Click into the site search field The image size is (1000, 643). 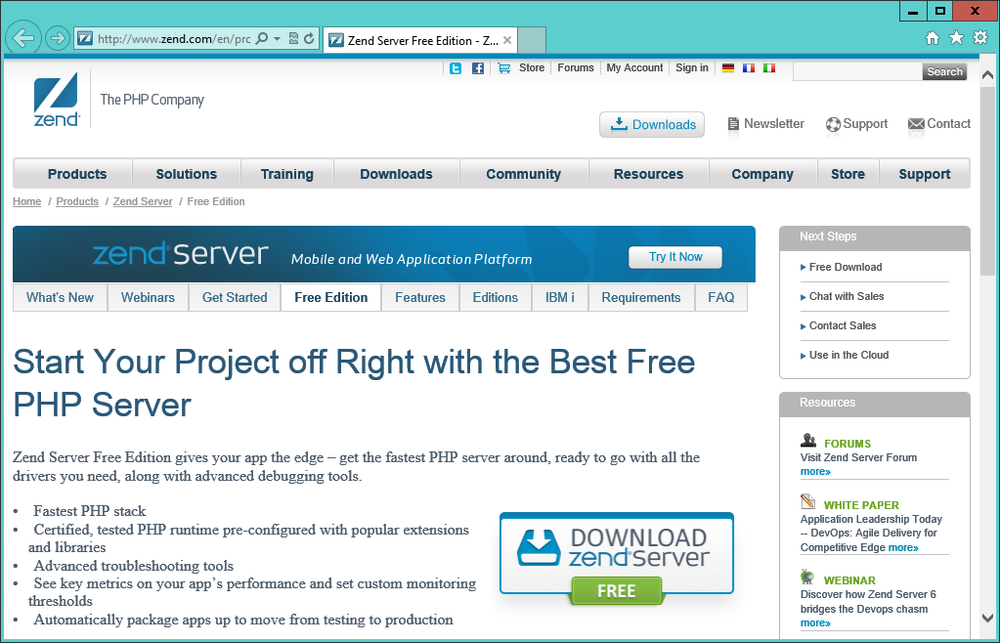(857, 71)
